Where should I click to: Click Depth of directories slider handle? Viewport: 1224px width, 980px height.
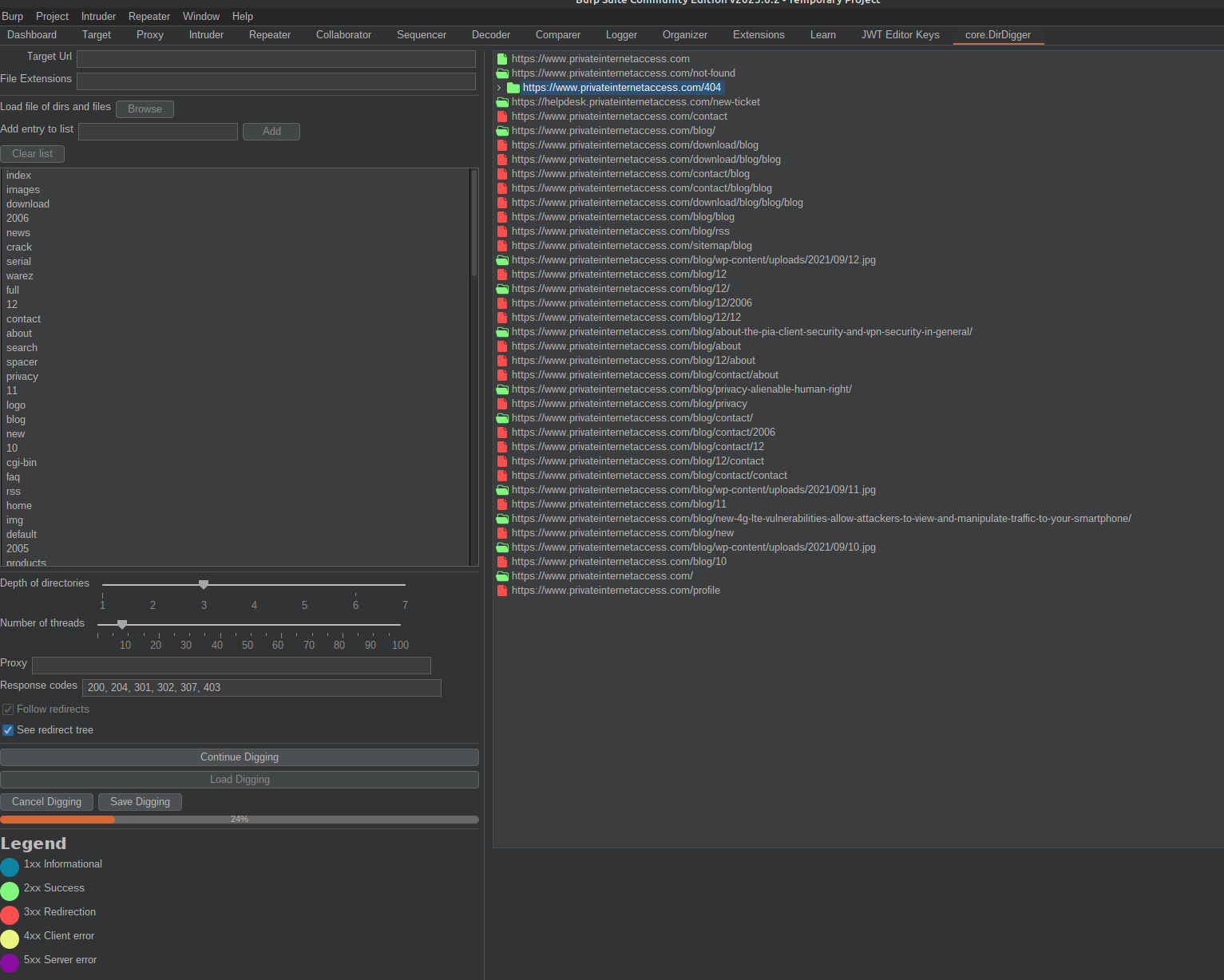[x=204, y=585]
